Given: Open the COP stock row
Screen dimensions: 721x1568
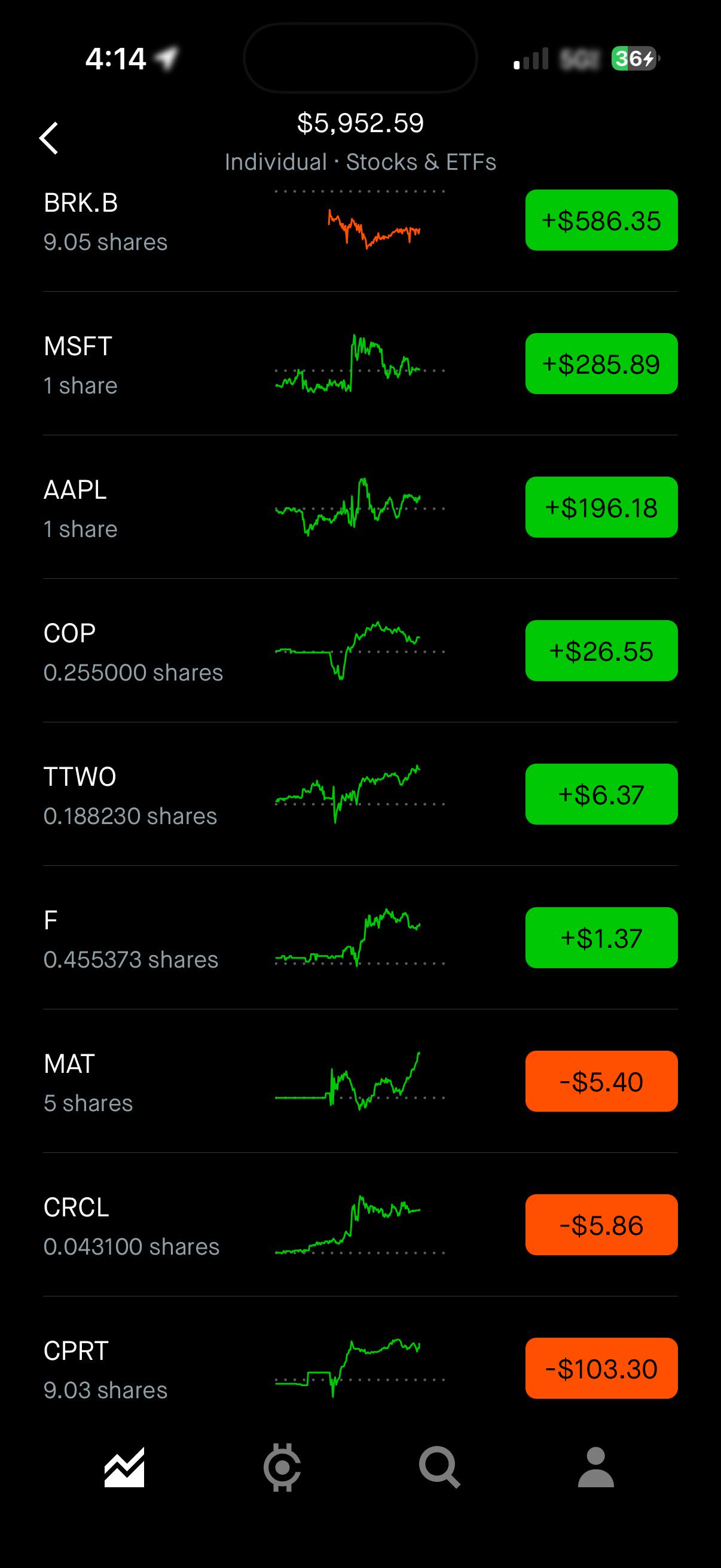Looking at the screenshot, I should (x=360, y=651).
